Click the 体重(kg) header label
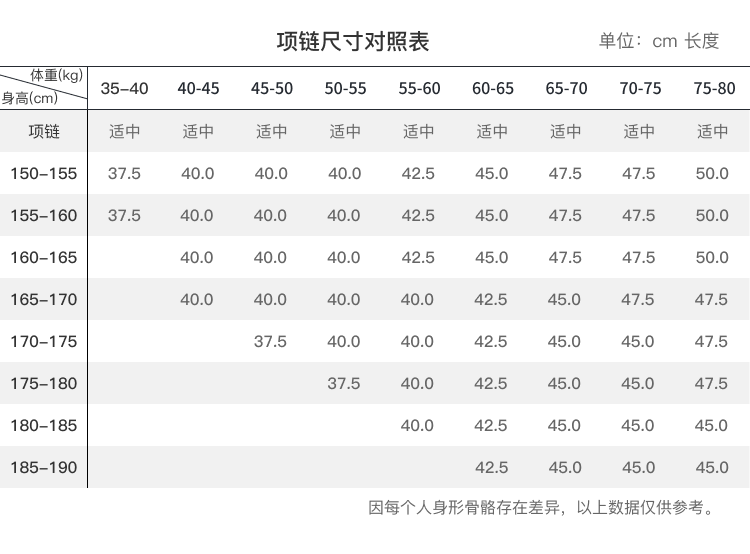 [56, 76]
